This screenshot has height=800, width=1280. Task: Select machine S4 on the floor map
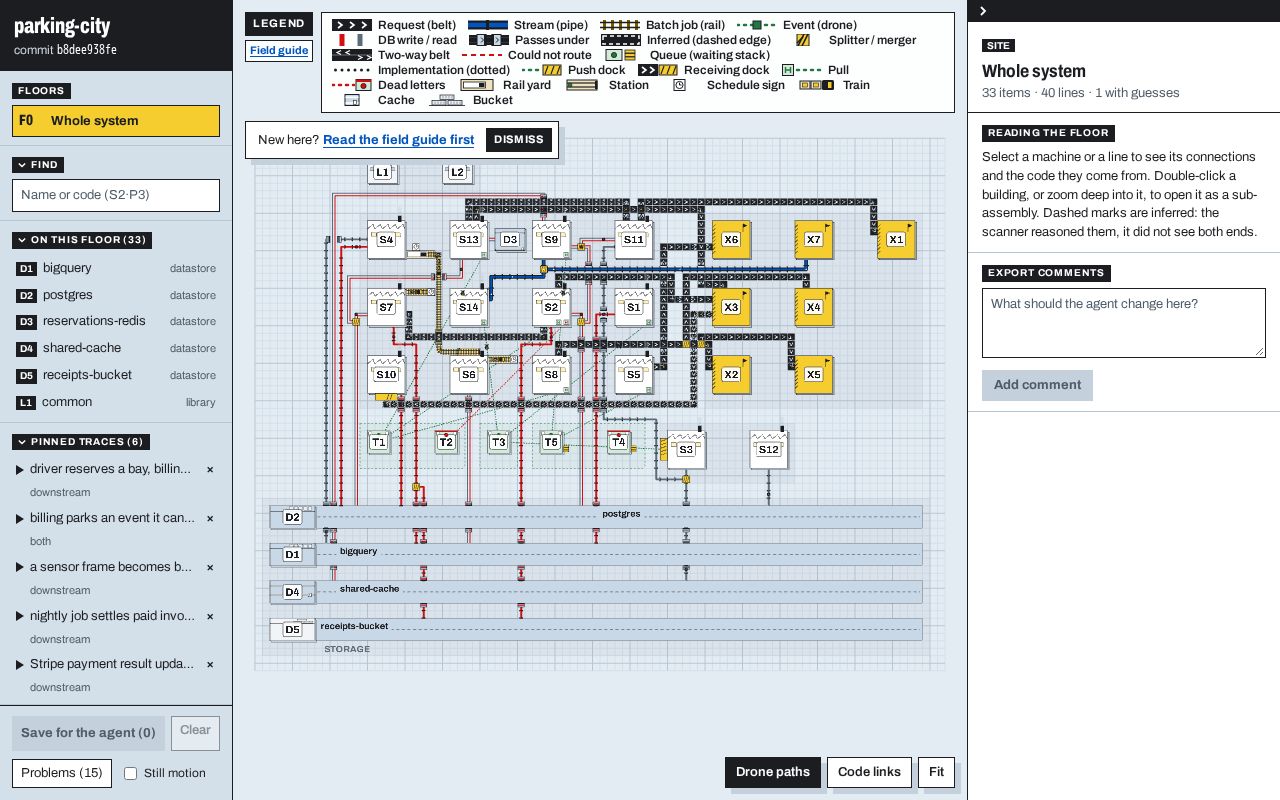[x=386, y=240]
